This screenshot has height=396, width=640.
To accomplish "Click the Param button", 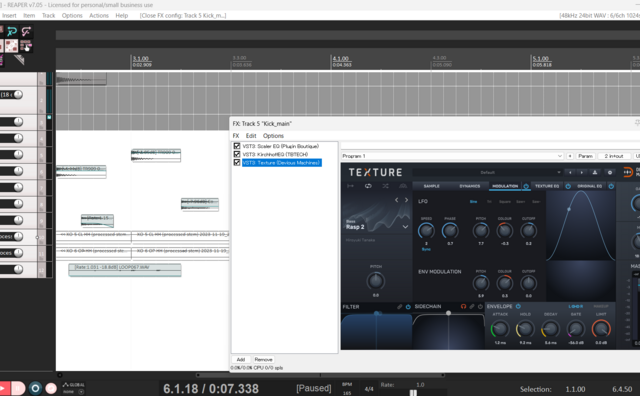I will pos(585,156).
